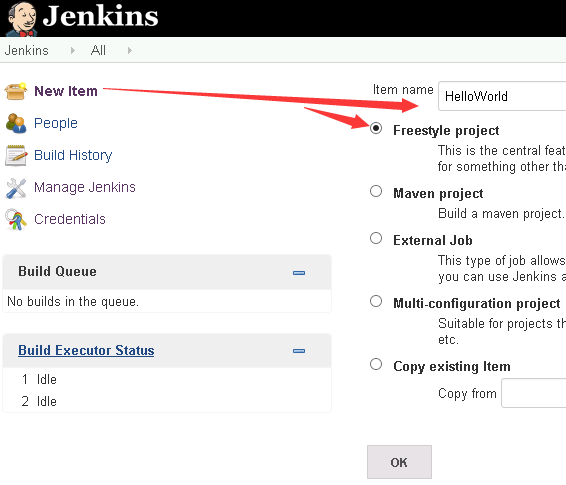Expand the arrow after All breadcrumb
This screenshot has height=485, width=566.
130,51
